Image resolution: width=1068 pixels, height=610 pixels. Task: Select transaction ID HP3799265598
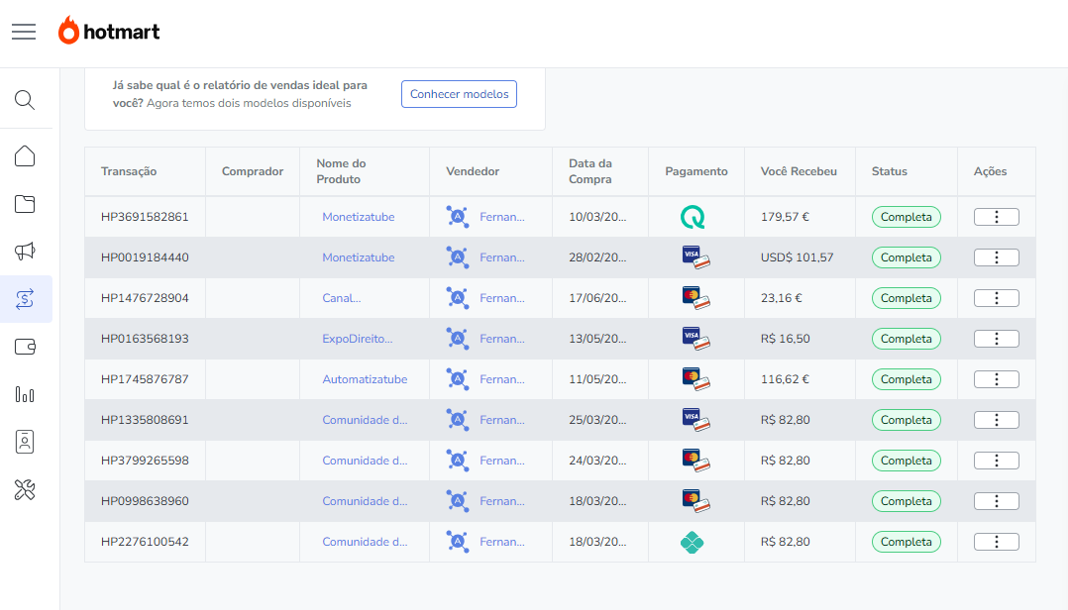pos(144,460)
